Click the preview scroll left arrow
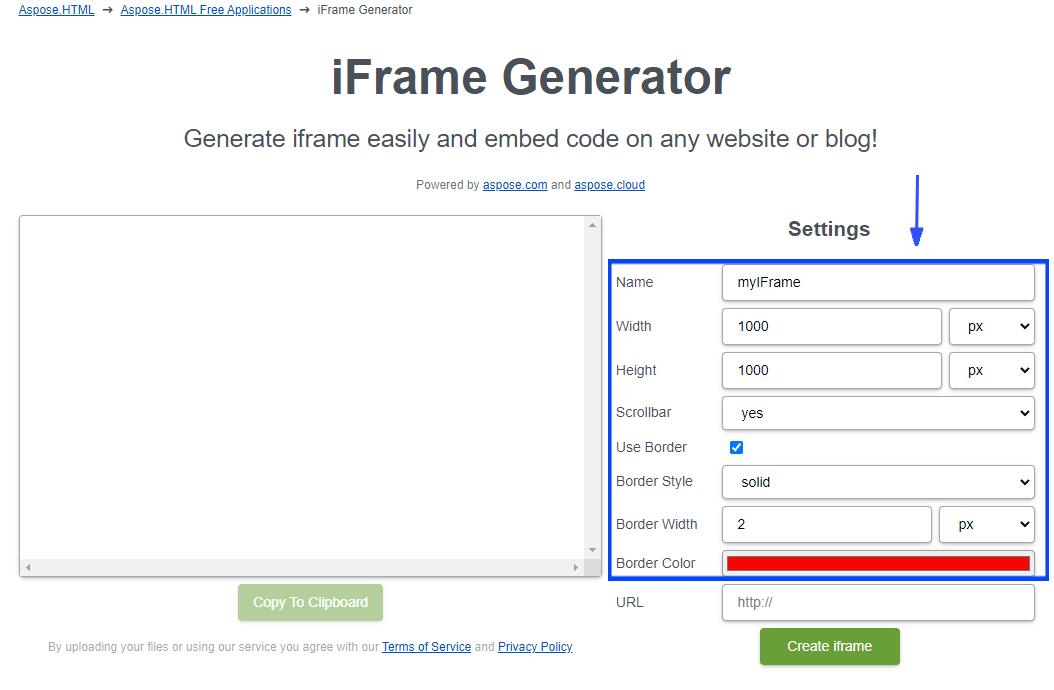 [28, 568]
